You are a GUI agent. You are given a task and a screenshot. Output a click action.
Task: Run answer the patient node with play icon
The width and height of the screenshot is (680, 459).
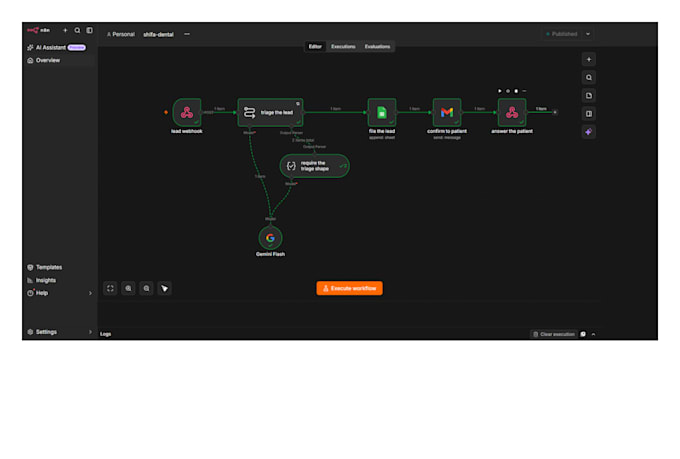pos(500,91)
